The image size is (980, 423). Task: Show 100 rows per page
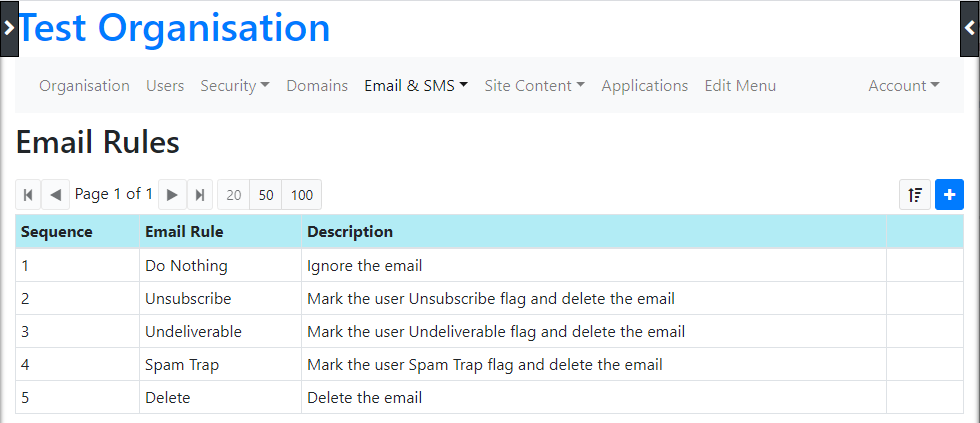pyautogui.click(x=302, y=195)
